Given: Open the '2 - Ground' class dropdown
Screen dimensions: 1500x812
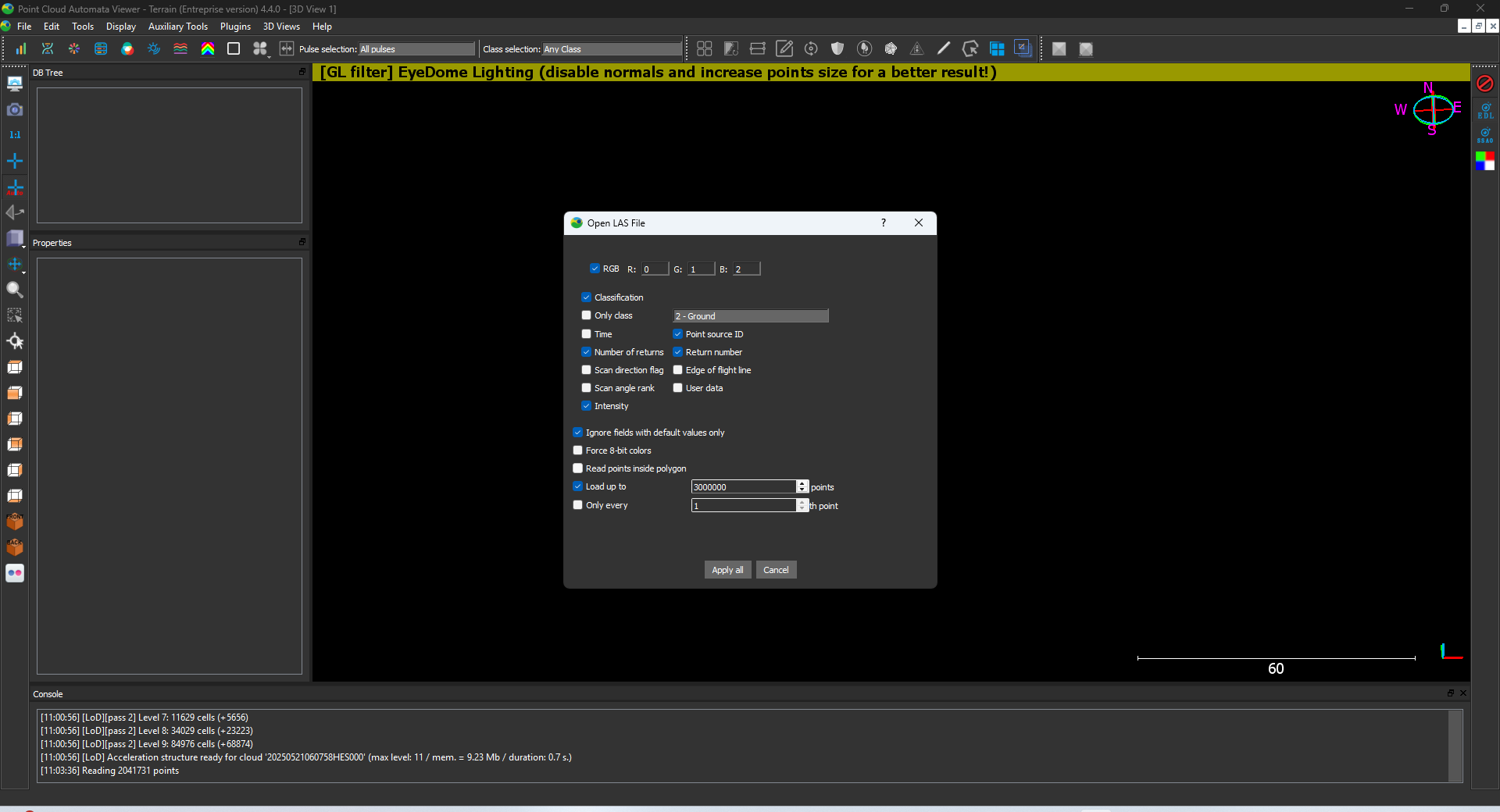Looking at the screenshot, I should pos(750,316).
